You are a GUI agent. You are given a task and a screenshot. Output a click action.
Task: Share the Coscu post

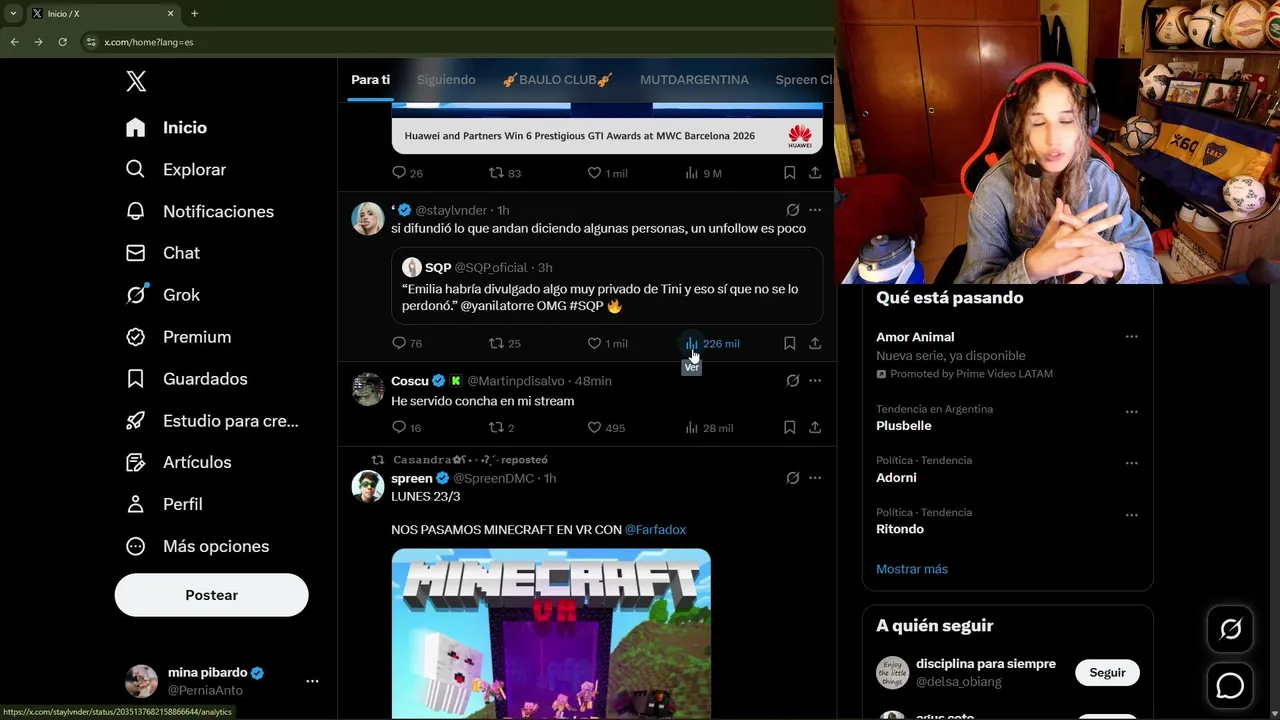815,427
